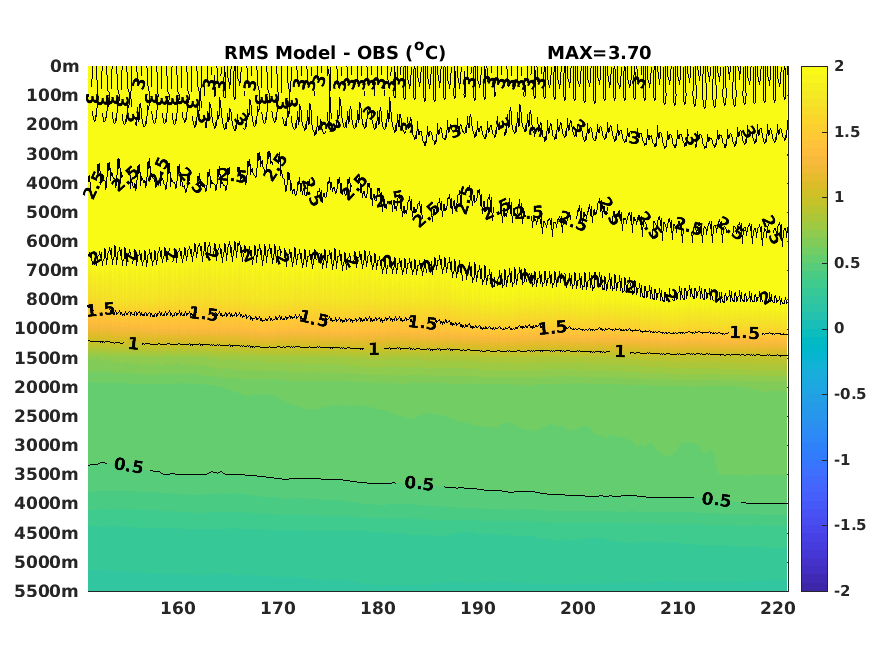Click the '800m' depth axis label
The height and width of the screenshot is (656, 875).
(x=52, y=299)
